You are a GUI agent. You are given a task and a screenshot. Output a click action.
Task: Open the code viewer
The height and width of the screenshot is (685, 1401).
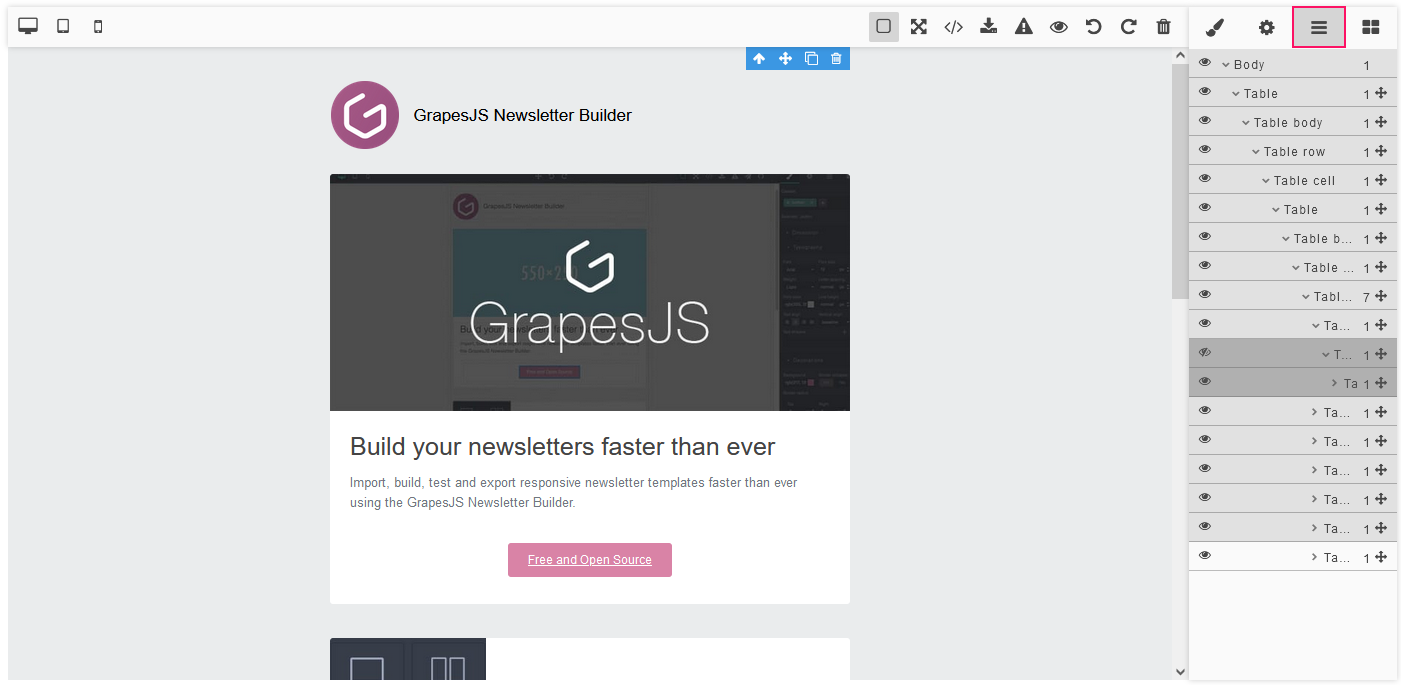[954, 27]
